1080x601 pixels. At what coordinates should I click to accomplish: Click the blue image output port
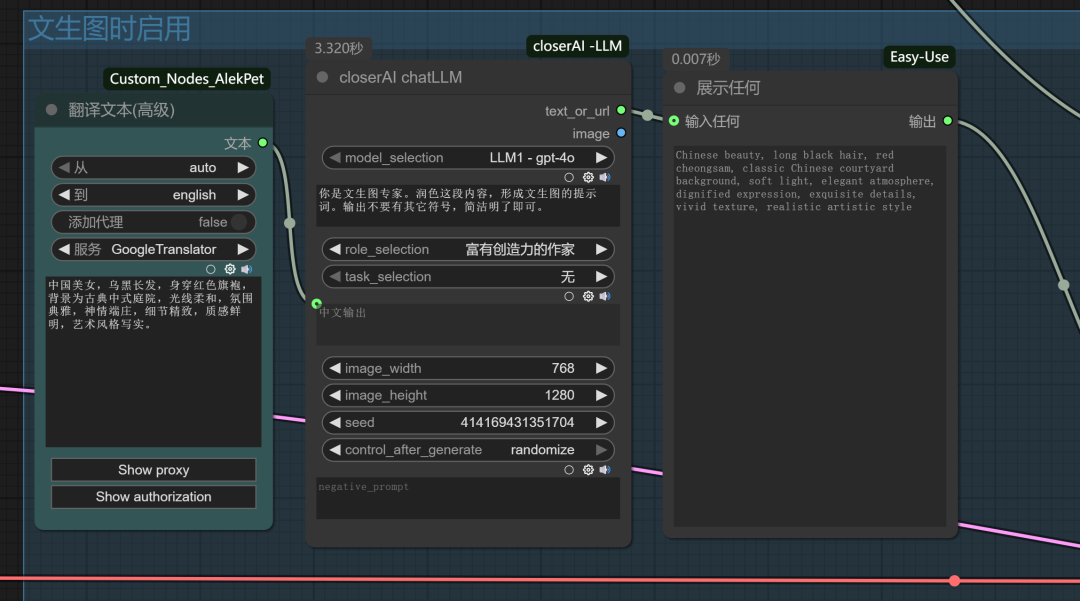(621, 133)
